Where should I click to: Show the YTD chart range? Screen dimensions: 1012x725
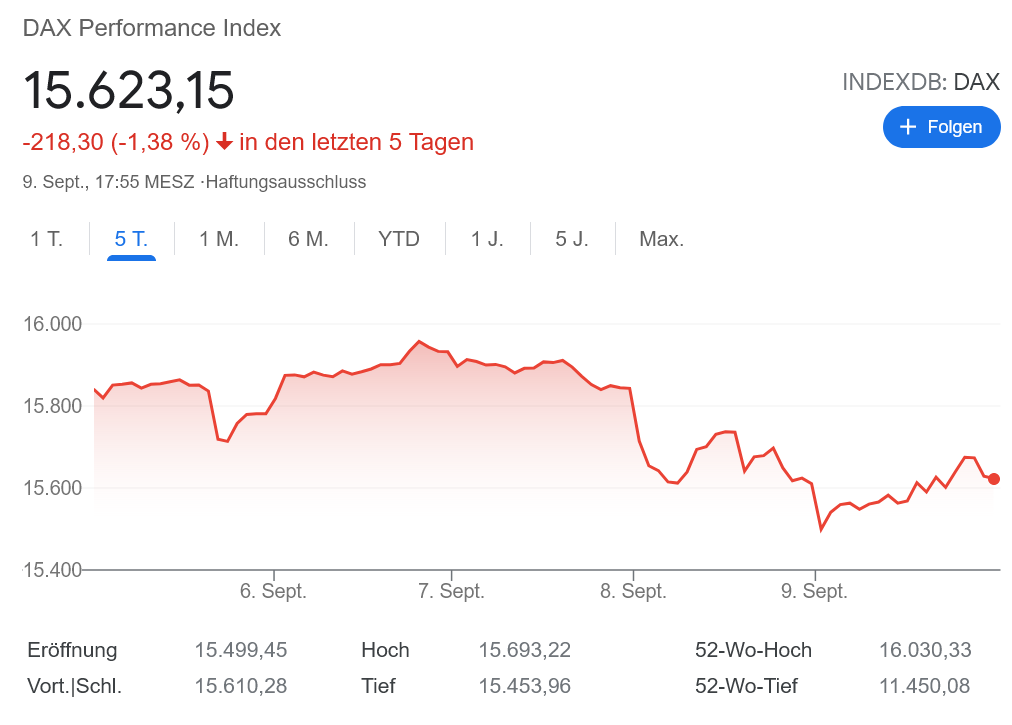(x=399, y=239)
